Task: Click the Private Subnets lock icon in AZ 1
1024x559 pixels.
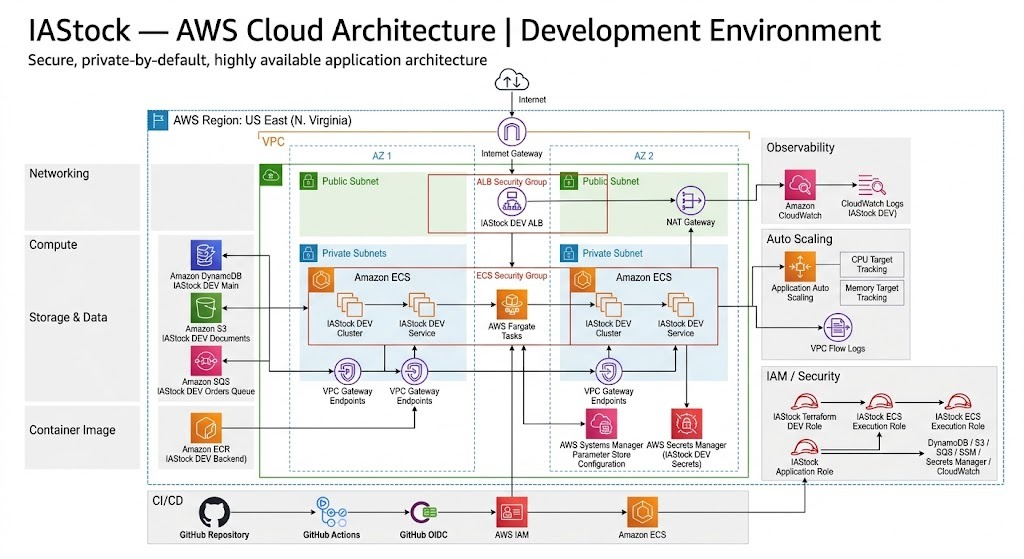Action: (x=308, y=253)
